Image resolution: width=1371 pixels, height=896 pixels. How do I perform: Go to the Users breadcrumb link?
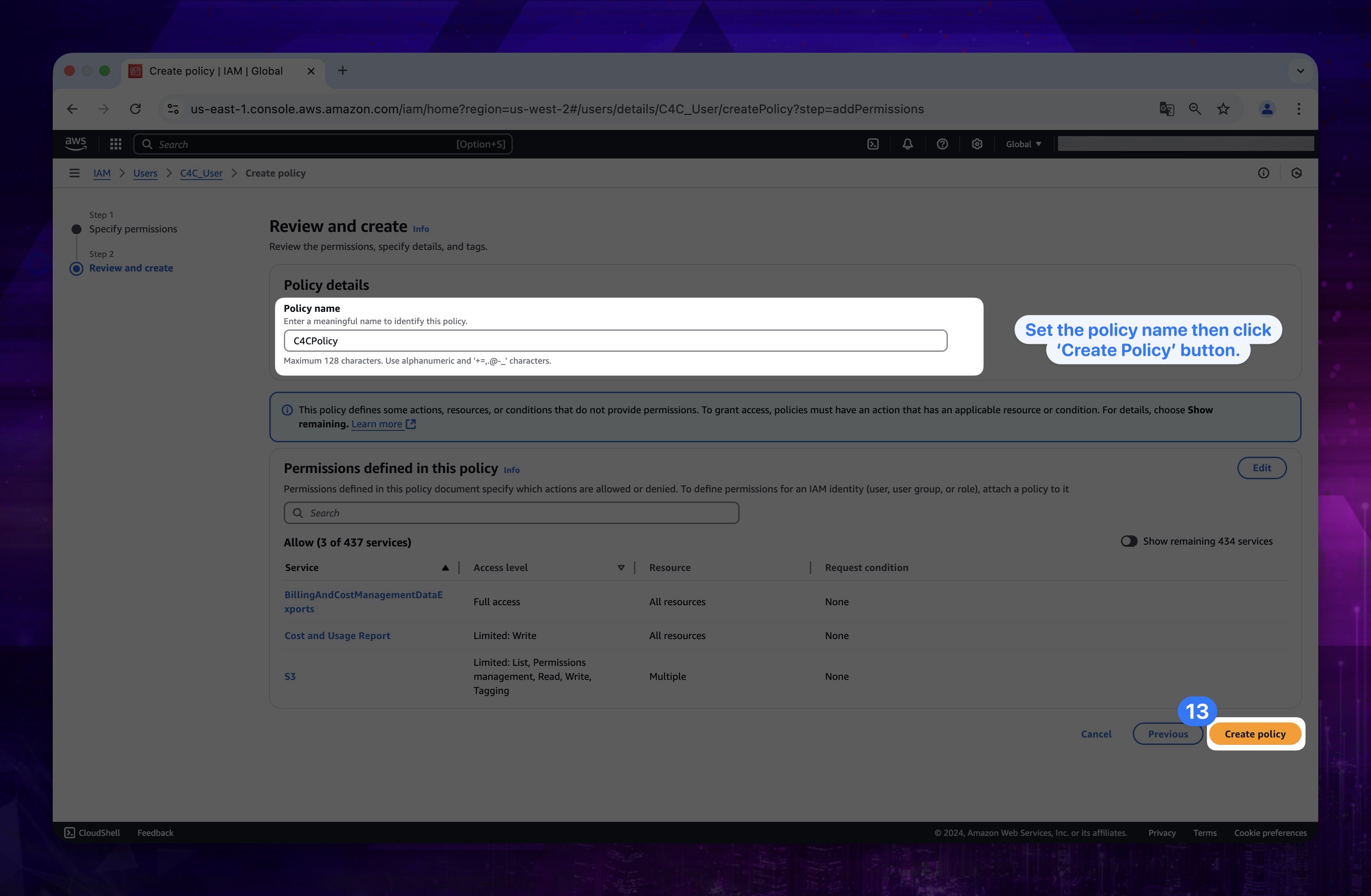145,173
